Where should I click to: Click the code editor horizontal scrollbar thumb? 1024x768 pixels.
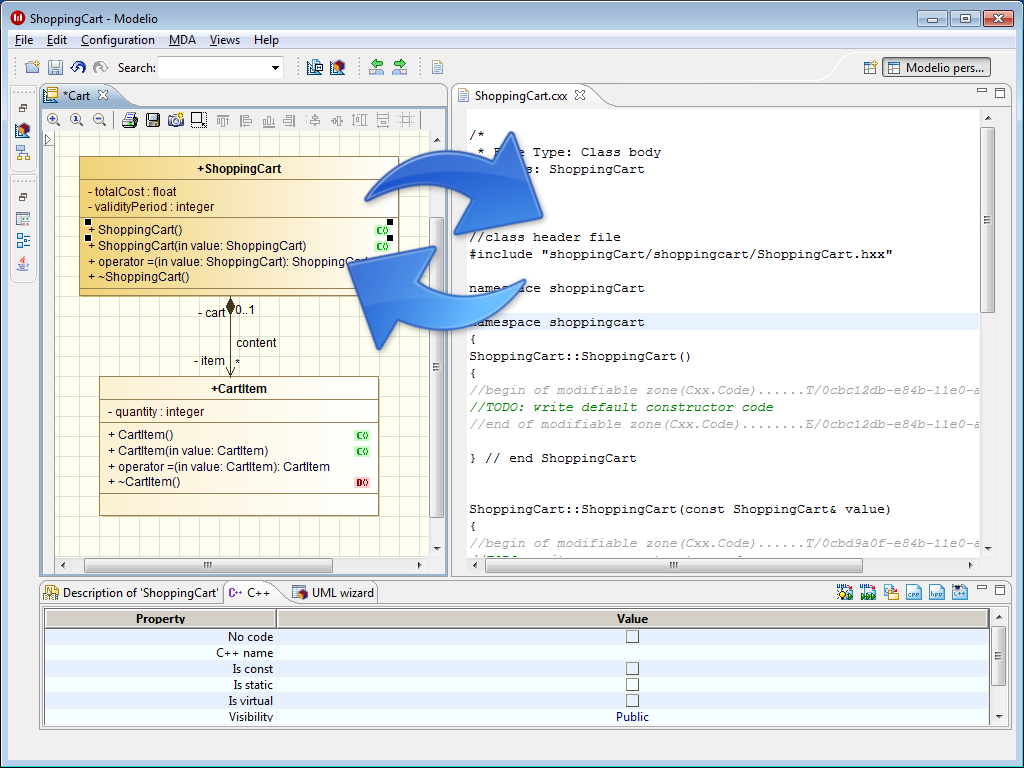coord(674,565)
